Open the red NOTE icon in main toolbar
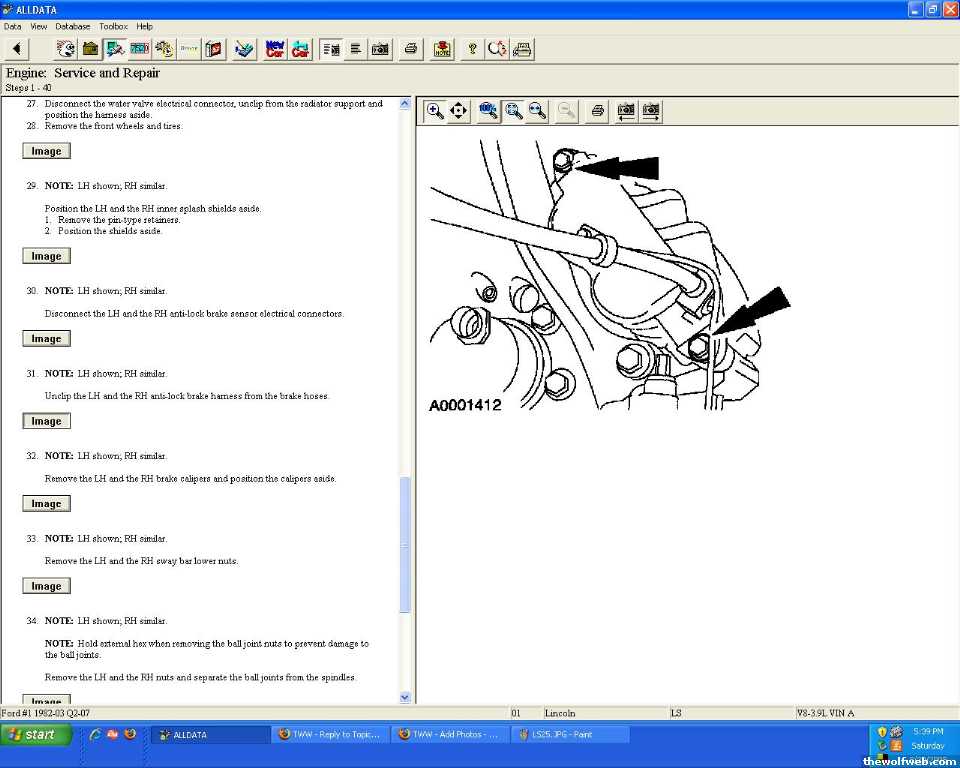The width and height of the screenshot is (960, 768). 442,49
